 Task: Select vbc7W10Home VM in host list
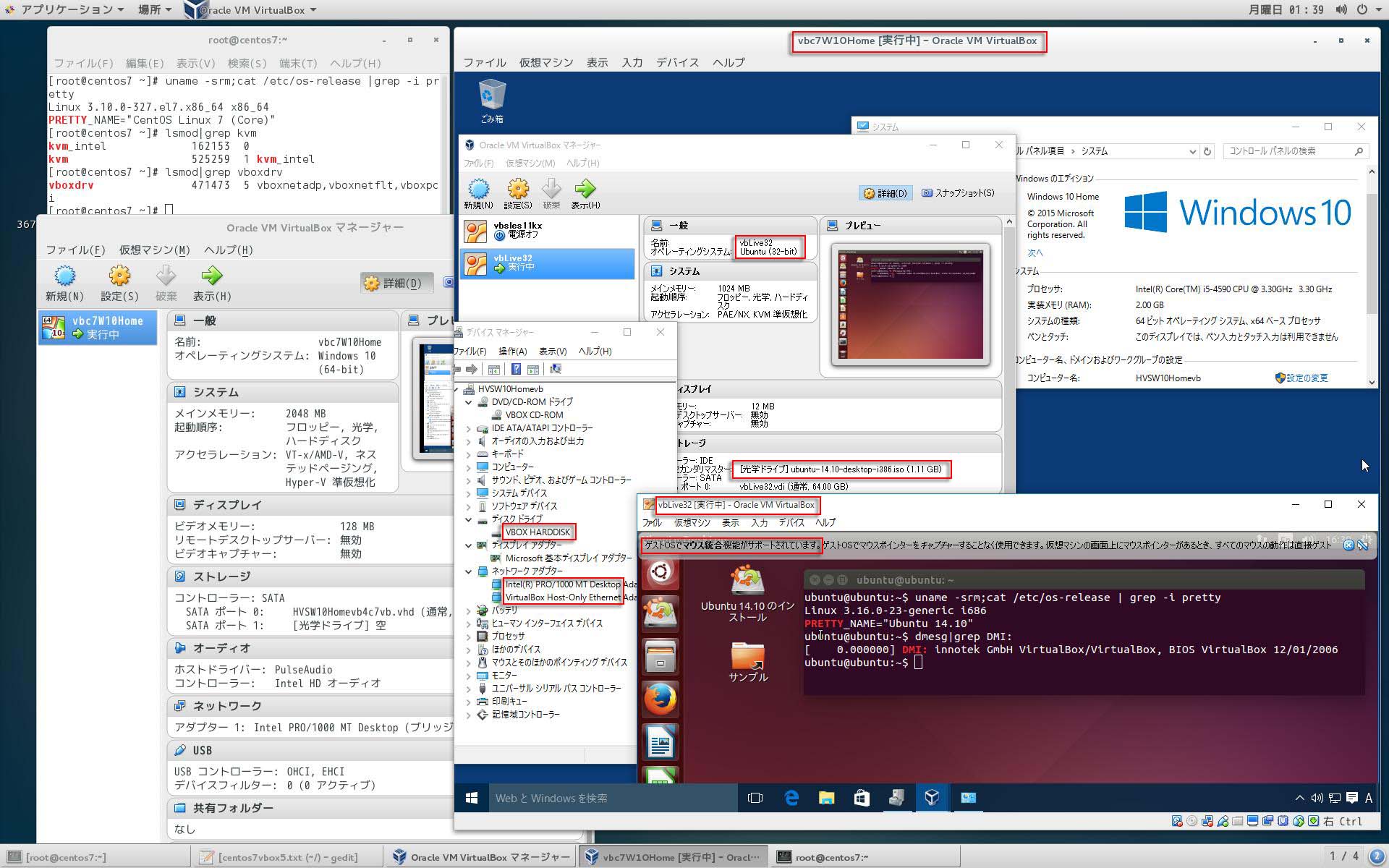point(98,328)
